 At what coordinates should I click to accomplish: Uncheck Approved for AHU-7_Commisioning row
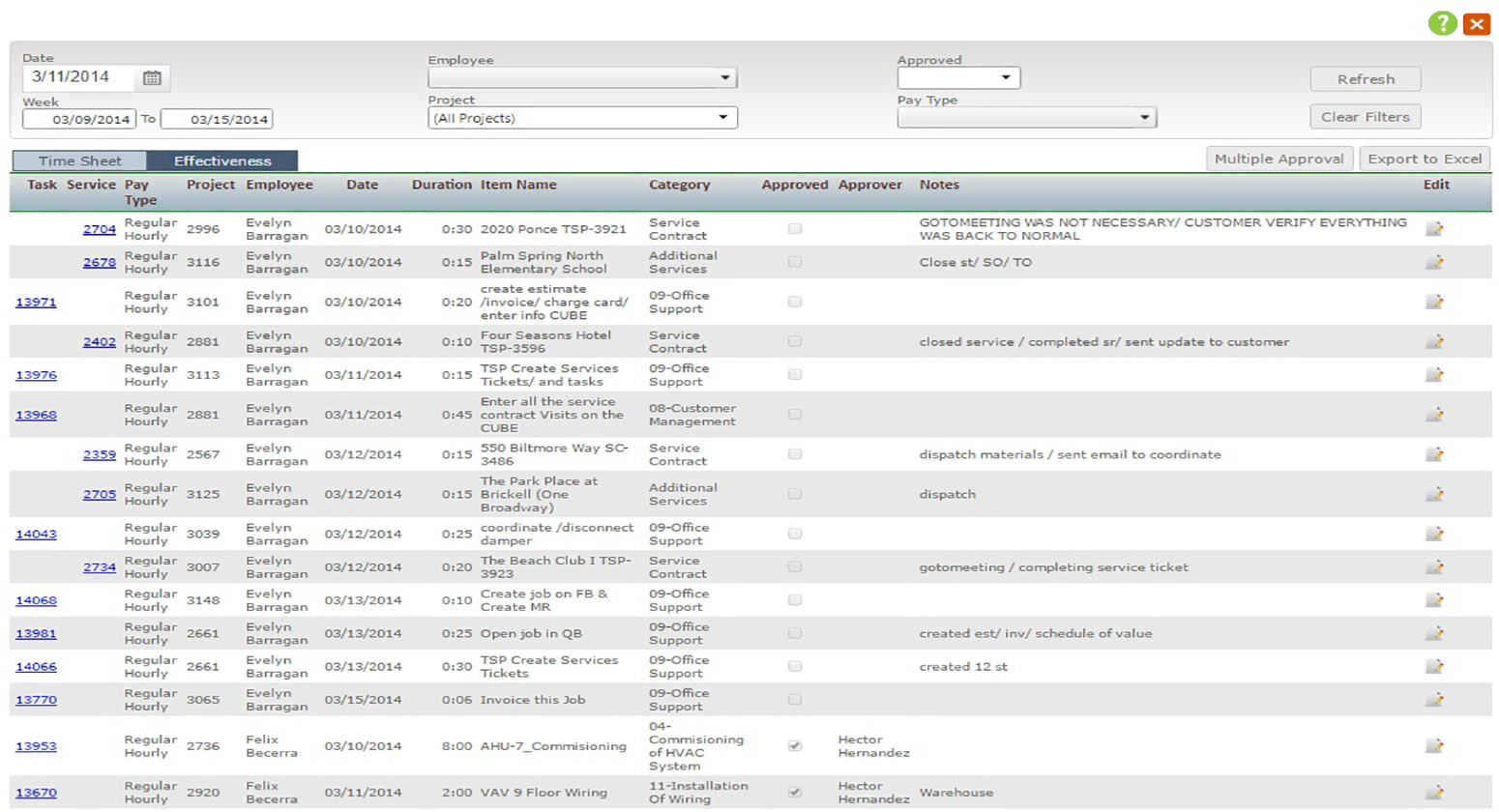tap(795, 746)
